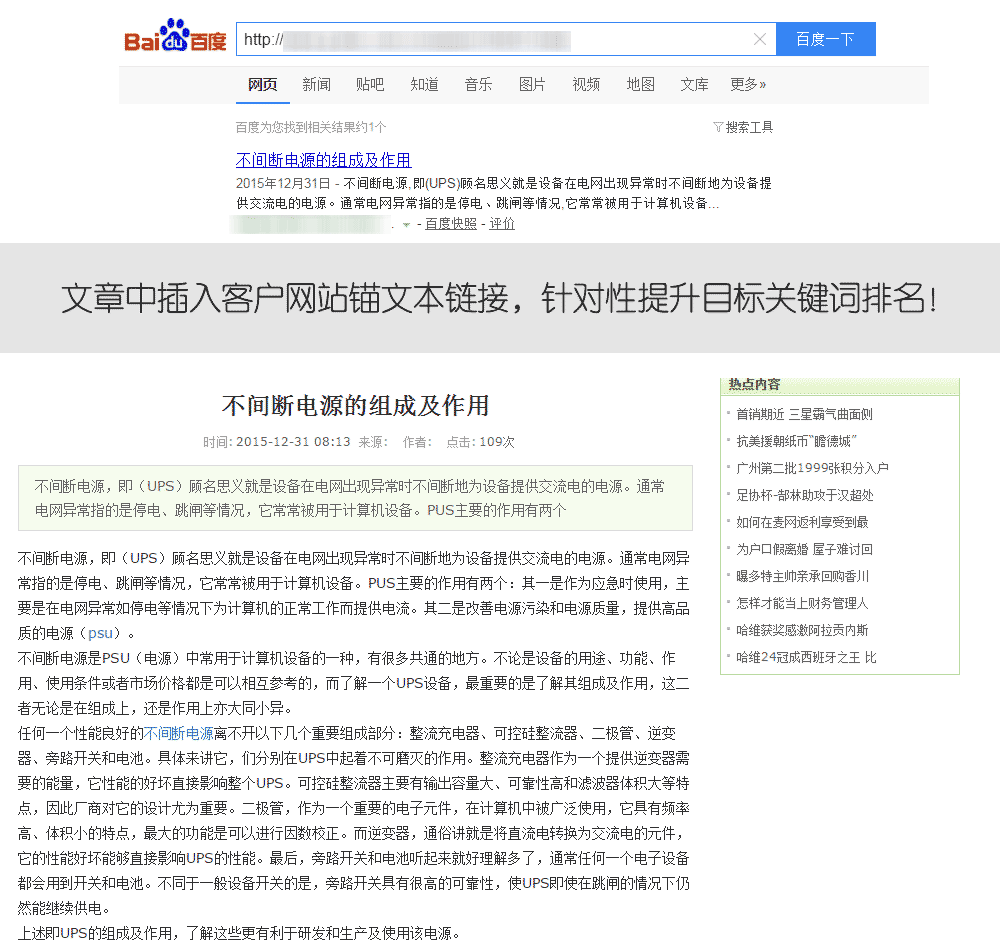Open the 地图 tab
This screenshot has height=952, width=1000.
tap(640, 85)
